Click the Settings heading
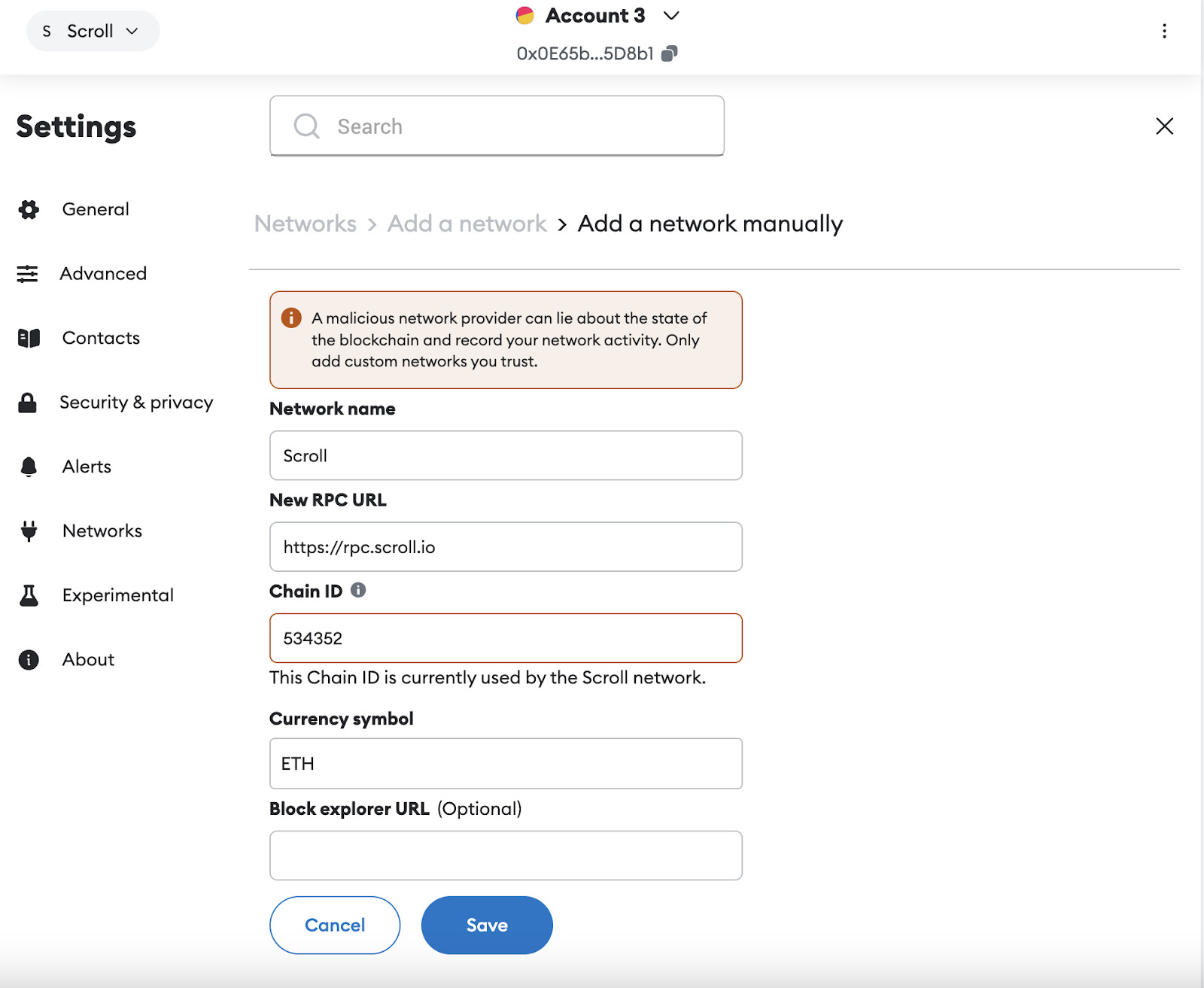The height and width of the screenshot is (988, 1204). tap(76, 126)
